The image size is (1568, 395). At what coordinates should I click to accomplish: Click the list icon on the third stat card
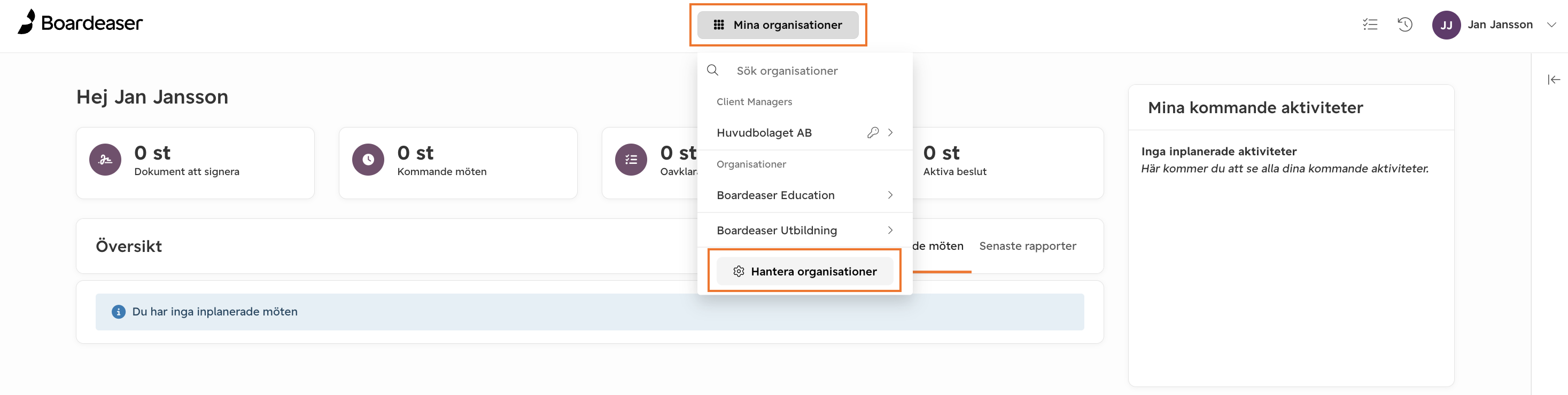[631, 160]
